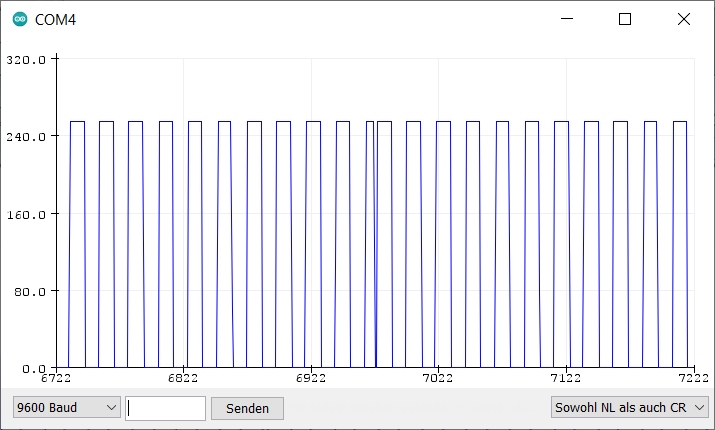Click the 320.0 y-axis label
Screen dimensions: 715x430
tap(26, 59)
